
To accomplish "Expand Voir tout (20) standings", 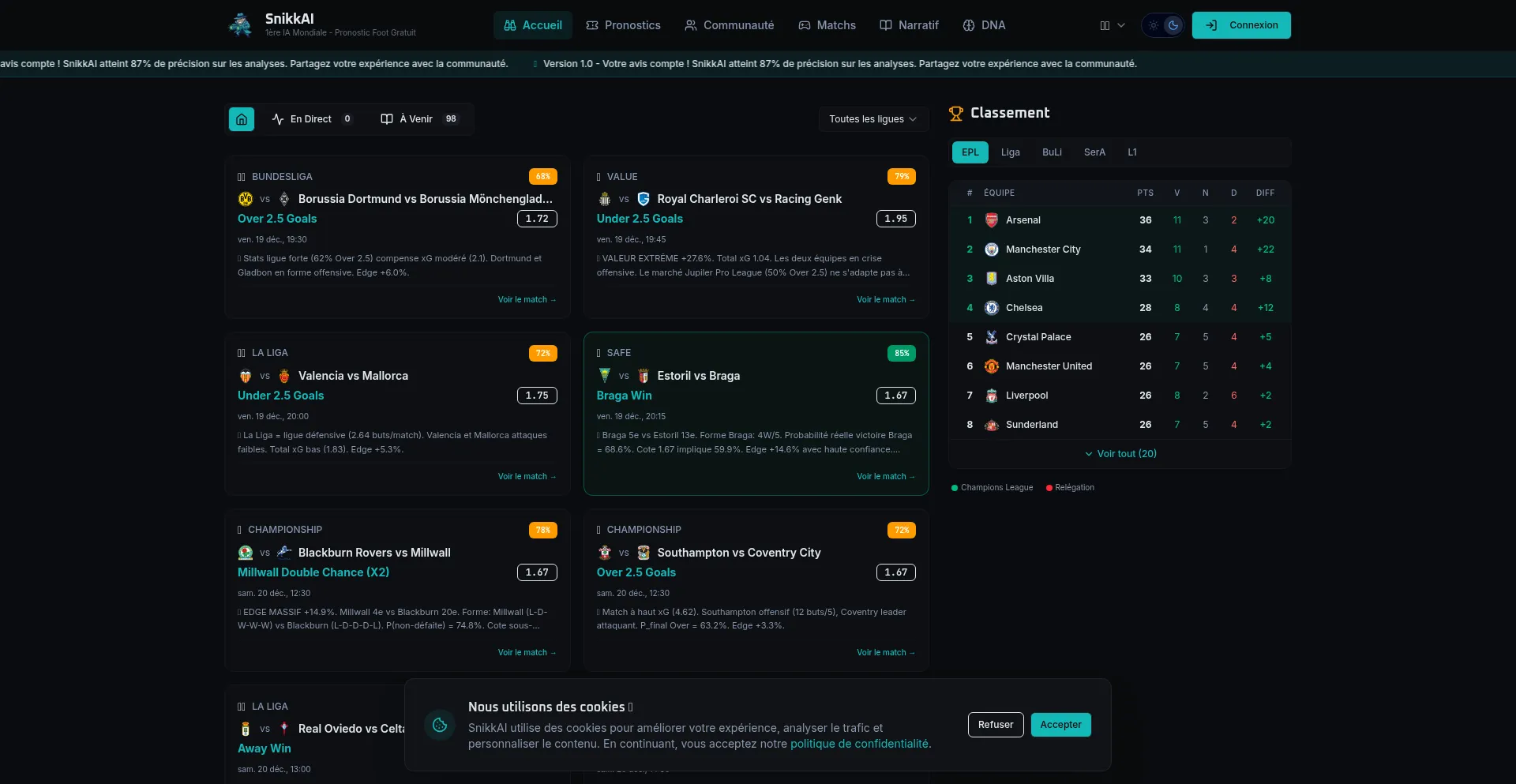I will pyautogui.click(x=1120, y=454).
